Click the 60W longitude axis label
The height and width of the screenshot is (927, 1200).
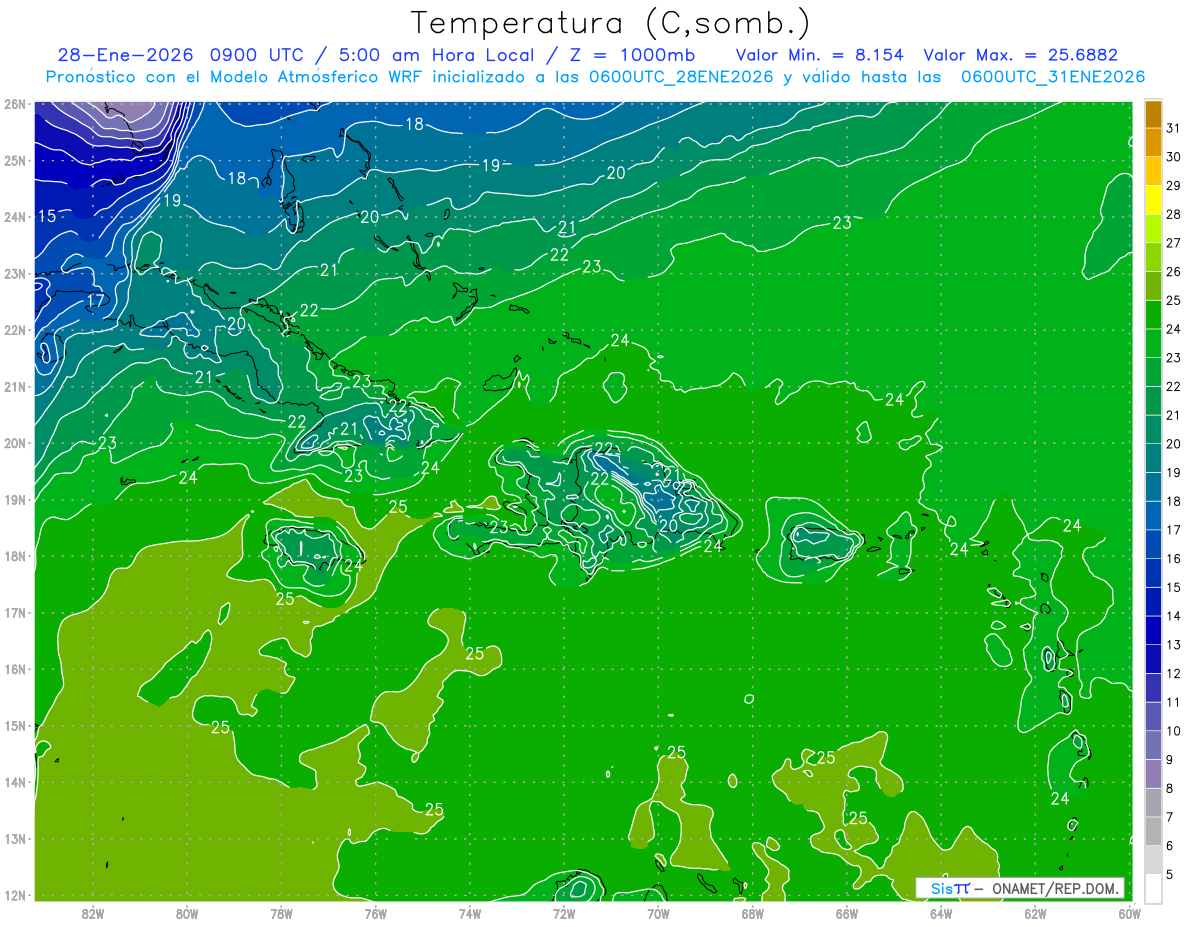[x=1129, y=914]
